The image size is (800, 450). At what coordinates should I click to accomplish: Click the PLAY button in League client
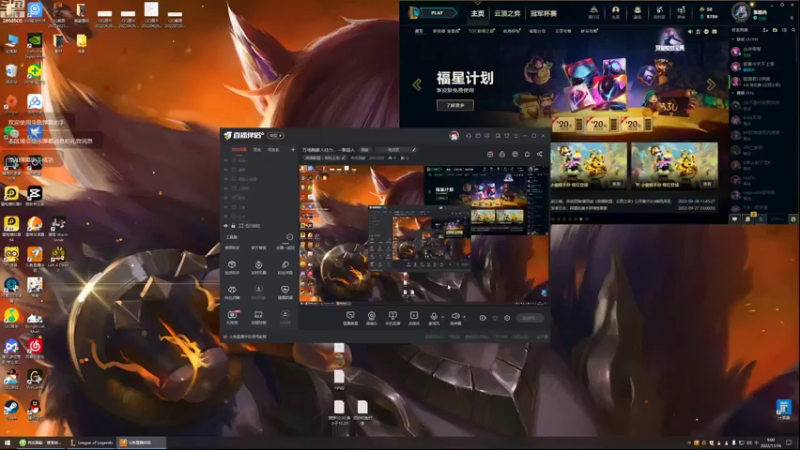437,13
